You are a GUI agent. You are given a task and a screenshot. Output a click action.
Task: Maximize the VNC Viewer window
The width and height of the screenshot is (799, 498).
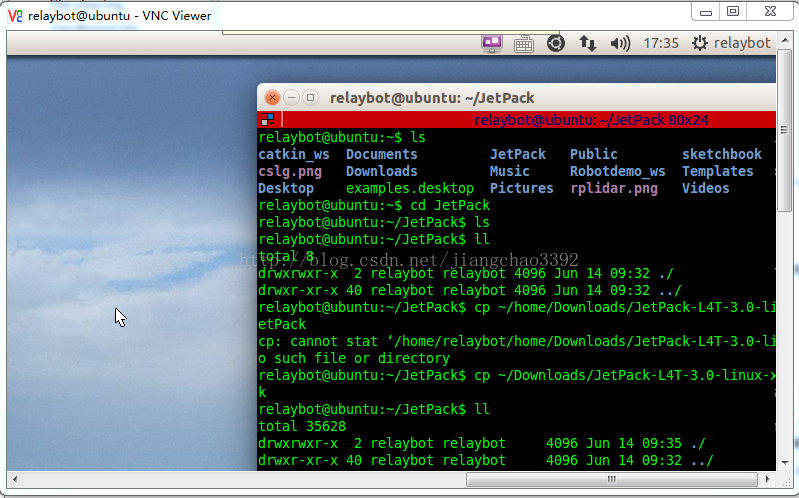pos(733,12)
